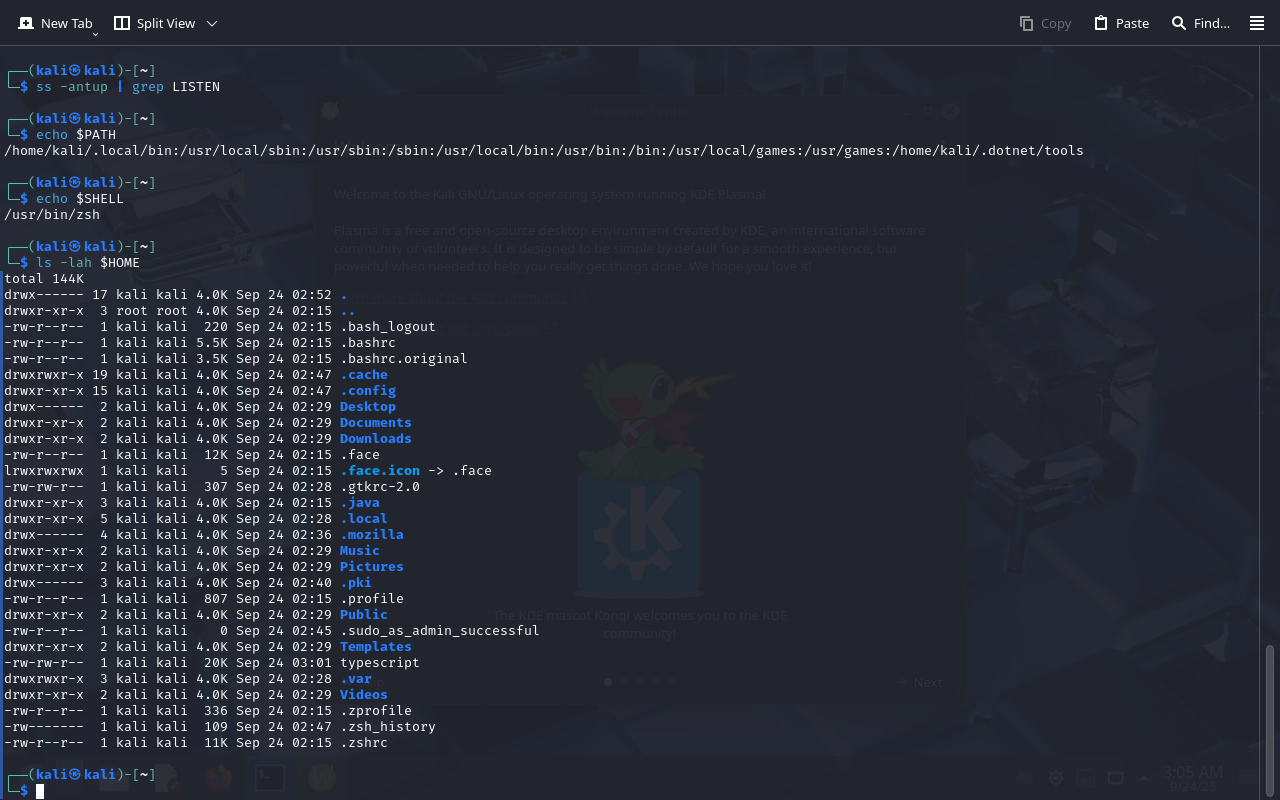Click the 'ss -antup' command text
This screenshot has width=1280, height=800.
coord(72,87)
